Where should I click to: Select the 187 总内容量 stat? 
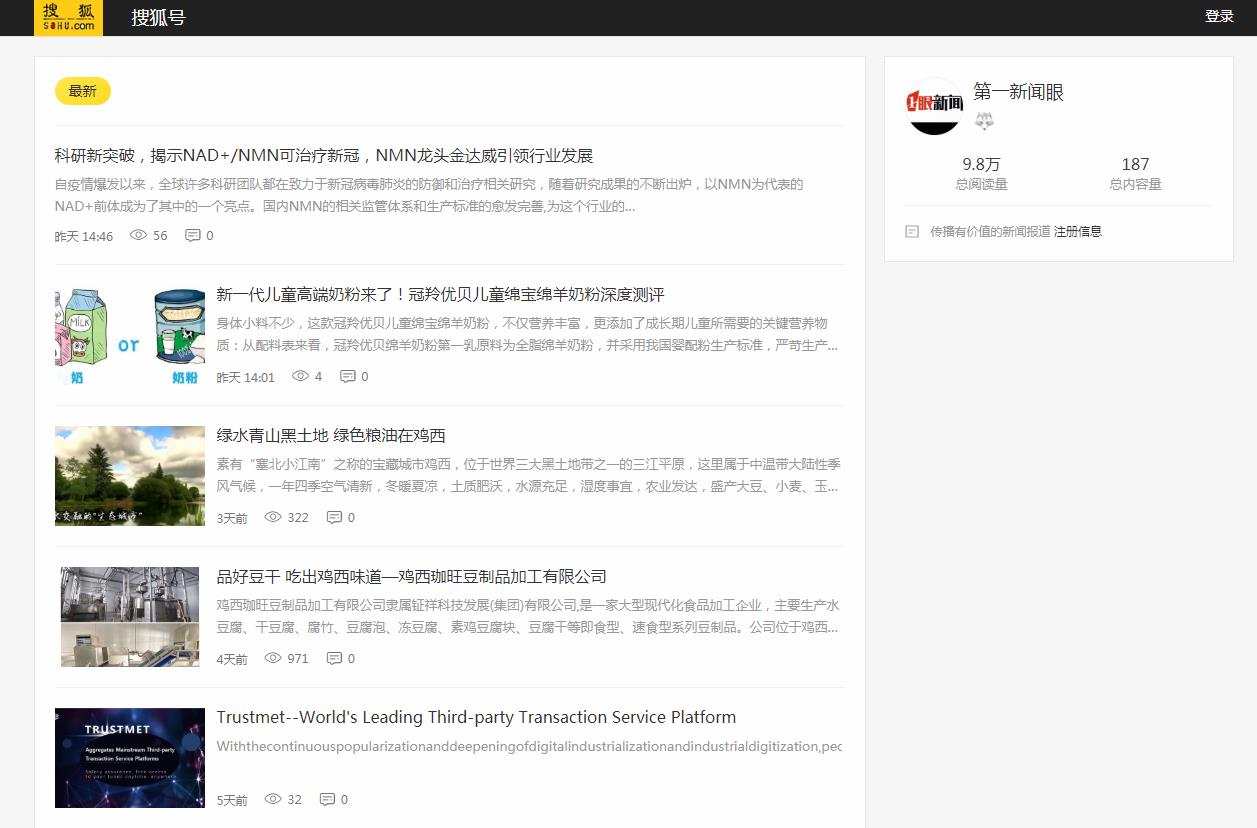click(x=1135, y=173)
